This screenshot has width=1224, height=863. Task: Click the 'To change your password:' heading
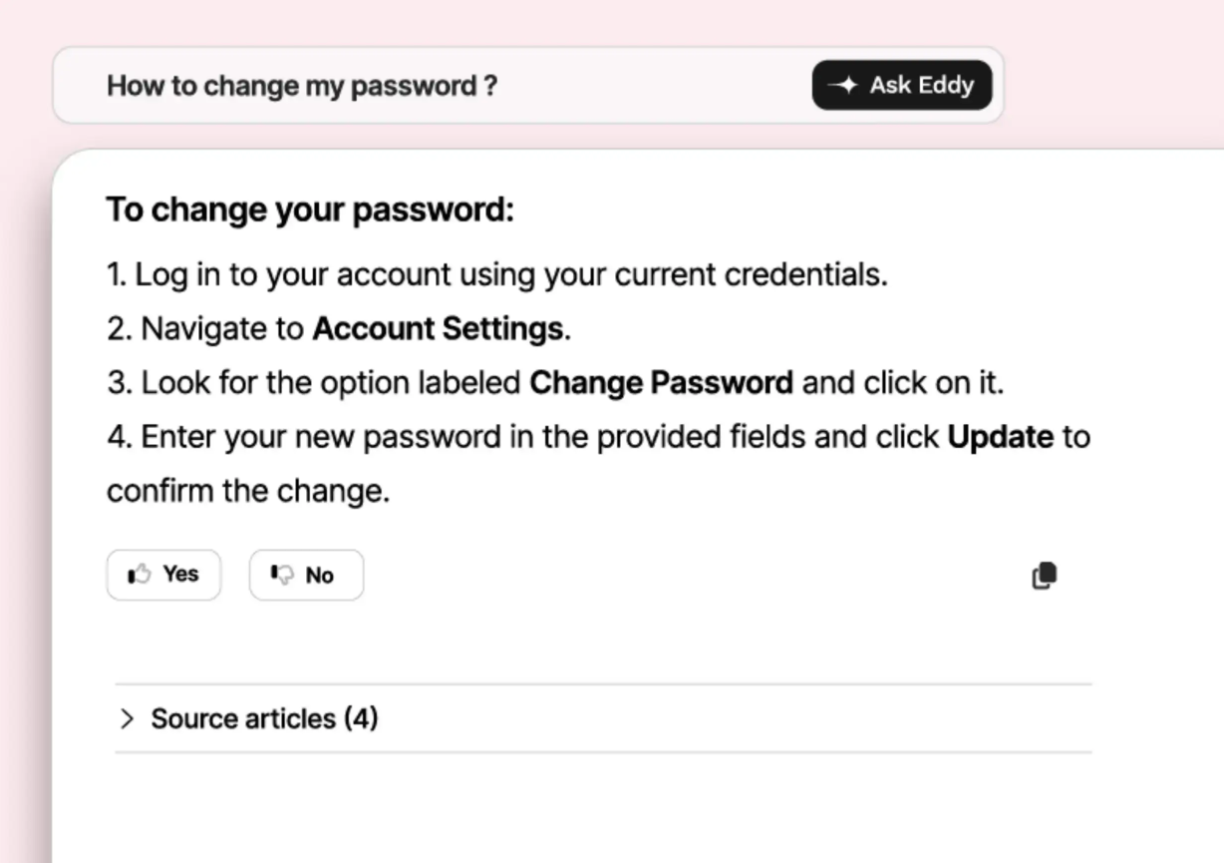(x=310, y=210)
